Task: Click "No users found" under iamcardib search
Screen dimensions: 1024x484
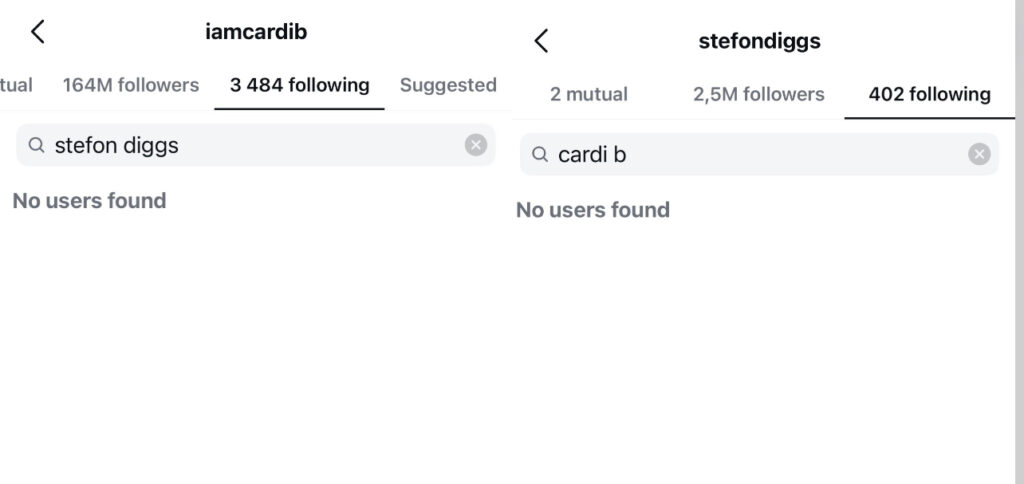Action: click(x=89, y=201)
